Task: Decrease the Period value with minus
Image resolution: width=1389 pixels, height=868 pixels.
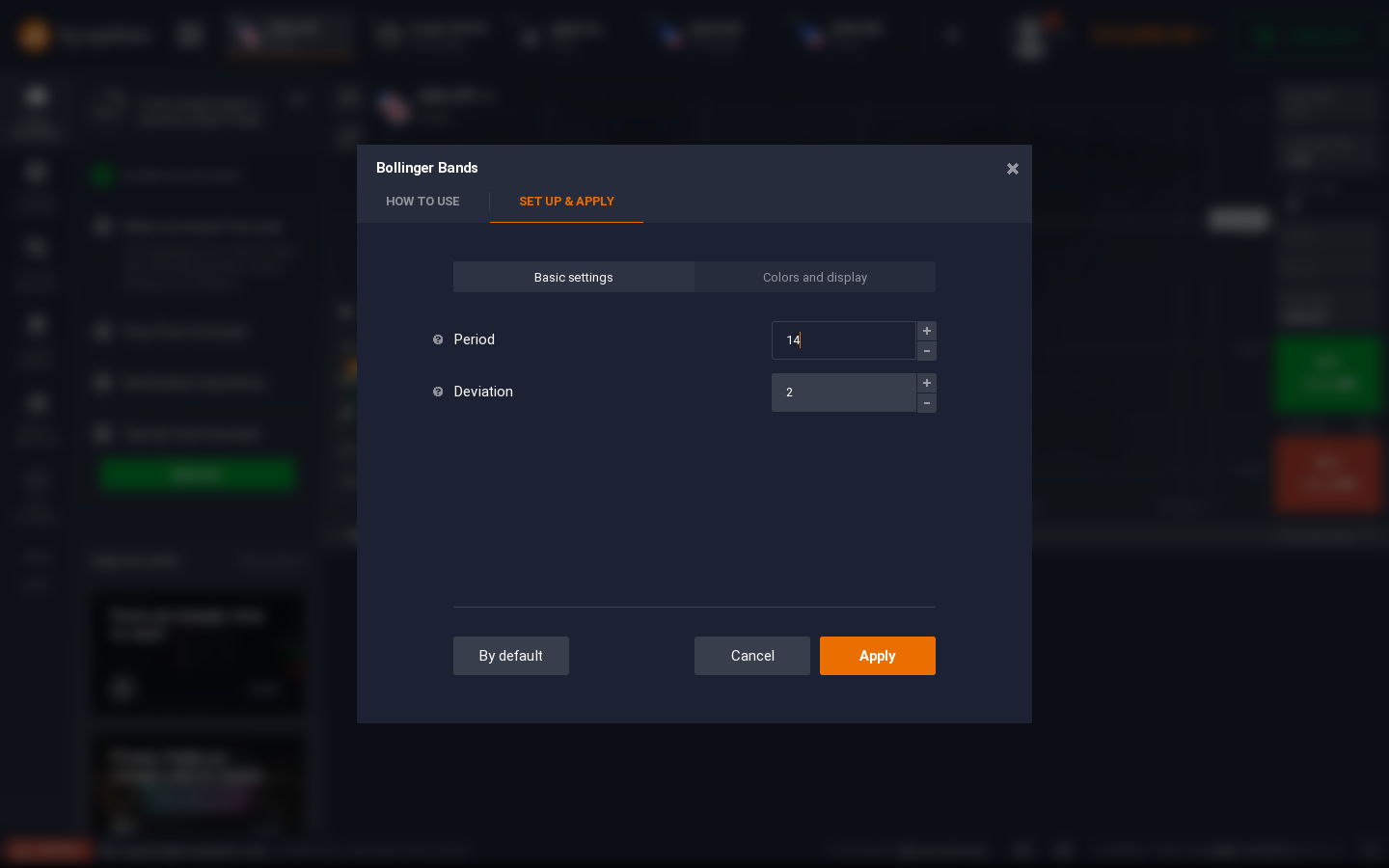Action: pos(927,351)
